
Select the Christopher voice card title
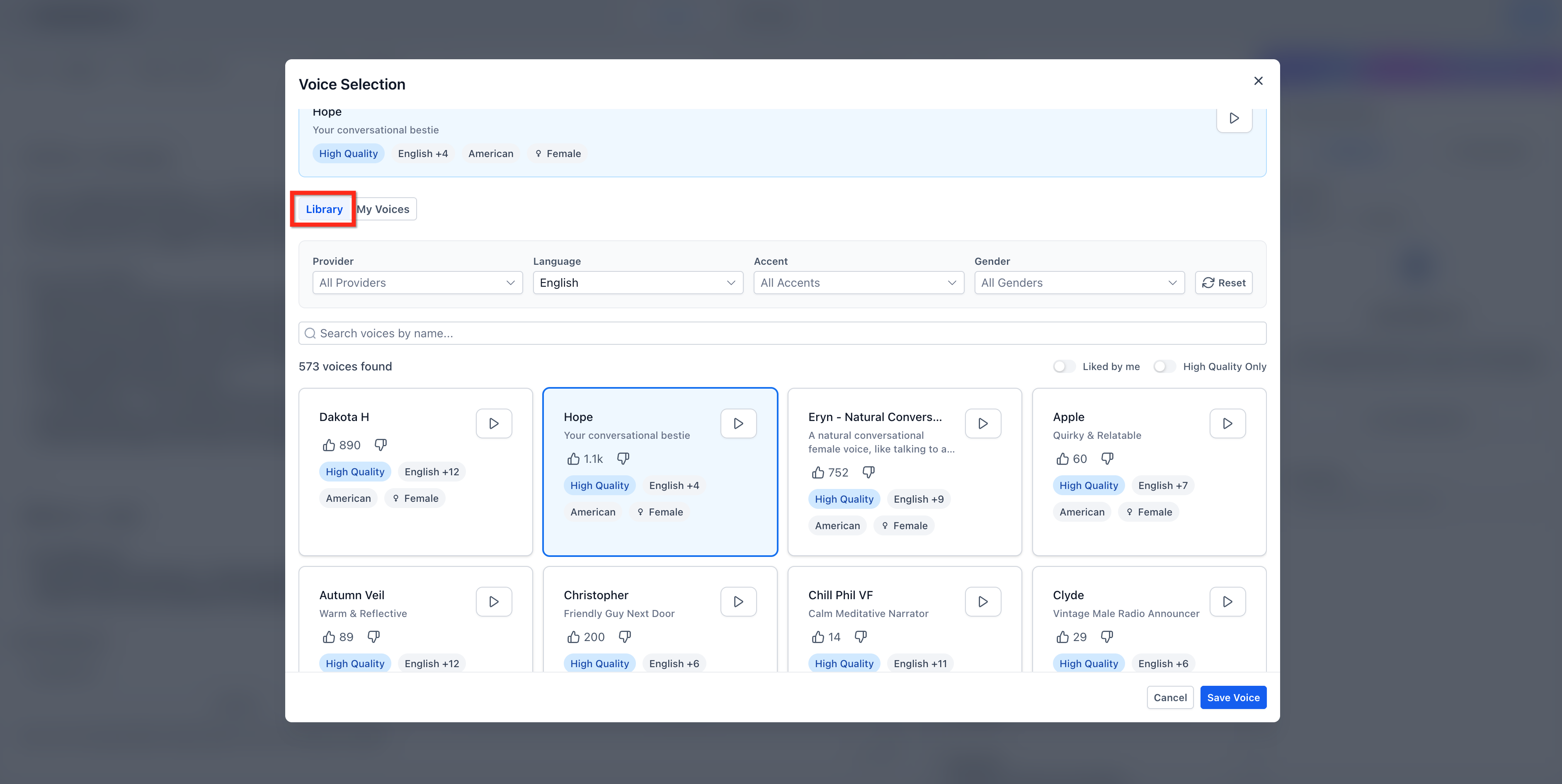pos(595,595)
